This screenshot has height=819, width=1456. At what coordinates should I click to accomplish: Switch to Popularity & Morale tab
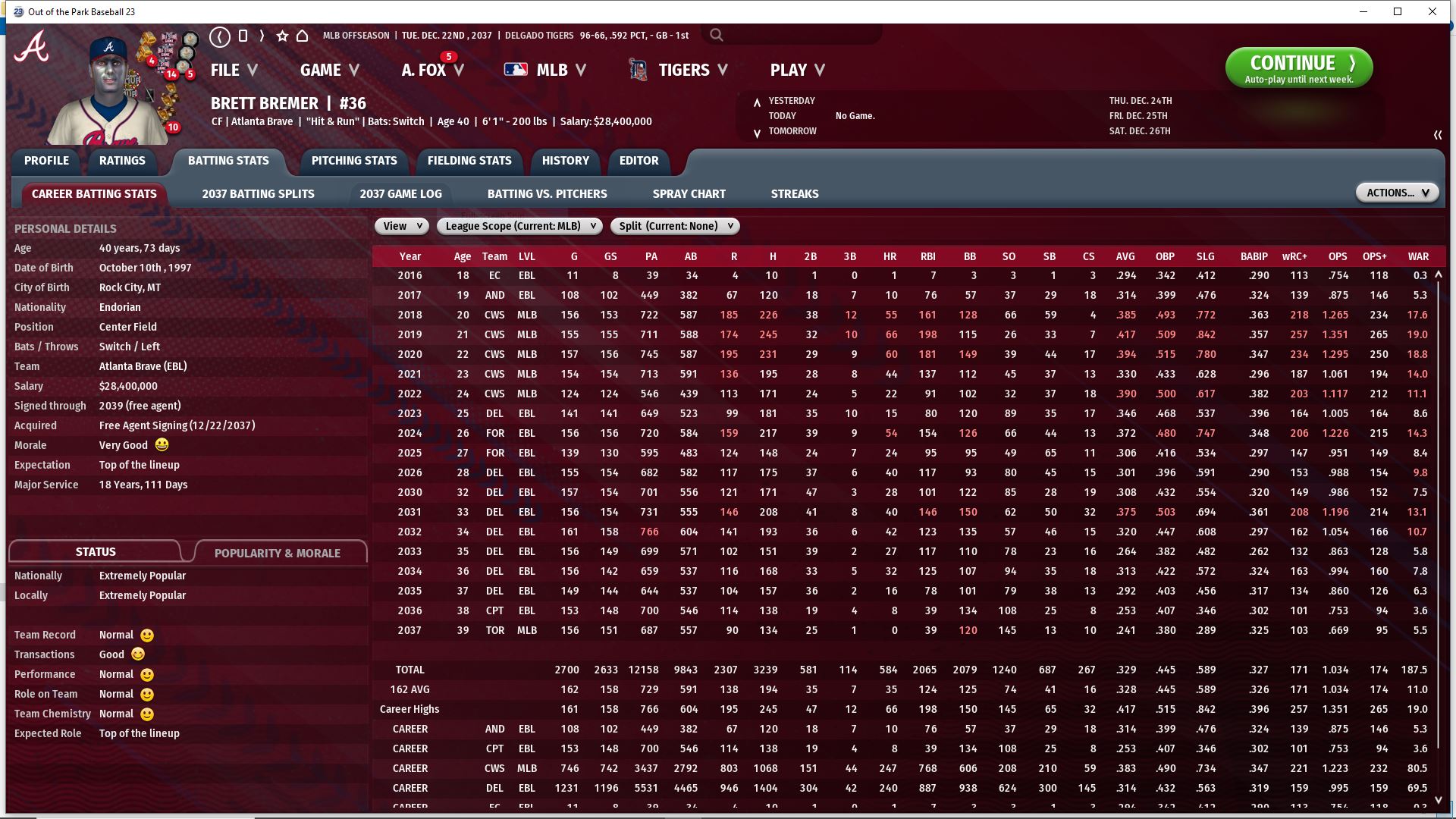pos(278,553)
